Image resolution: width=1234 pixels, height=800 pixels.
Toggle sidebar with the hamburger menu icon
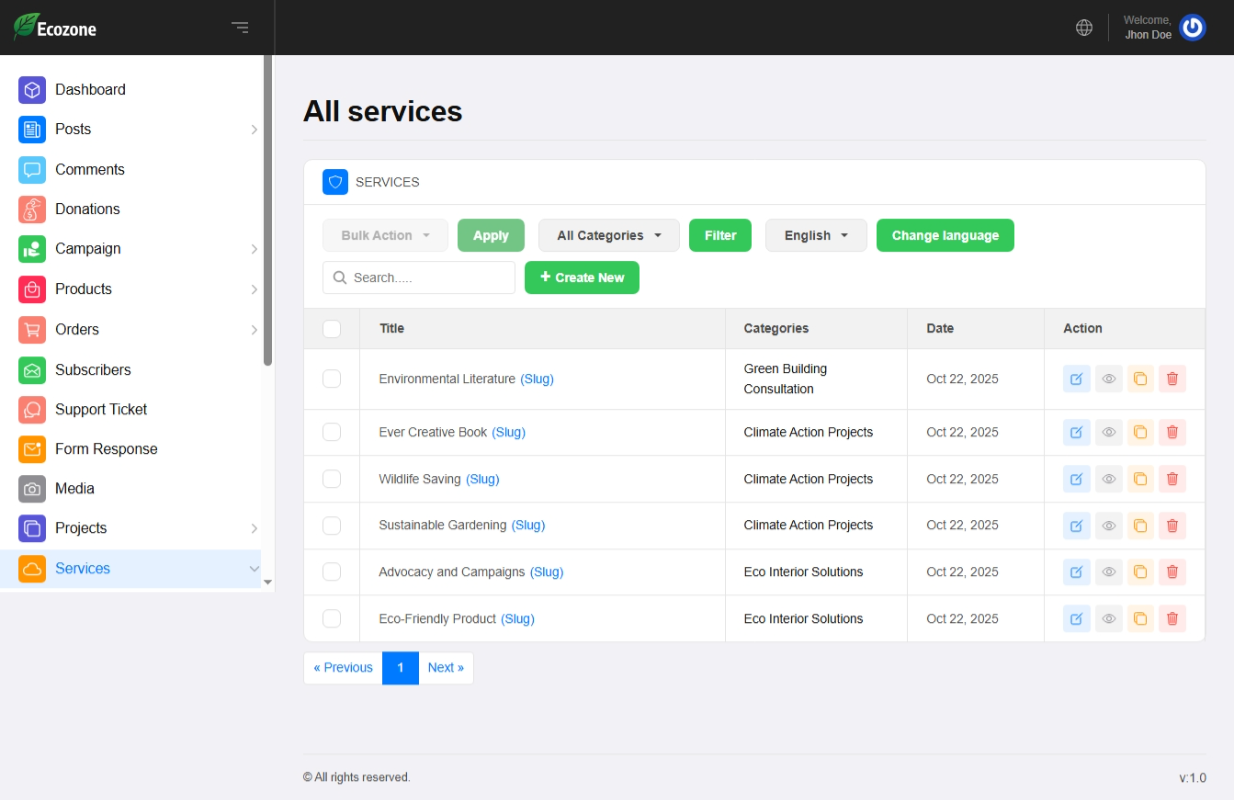(240, 28)
